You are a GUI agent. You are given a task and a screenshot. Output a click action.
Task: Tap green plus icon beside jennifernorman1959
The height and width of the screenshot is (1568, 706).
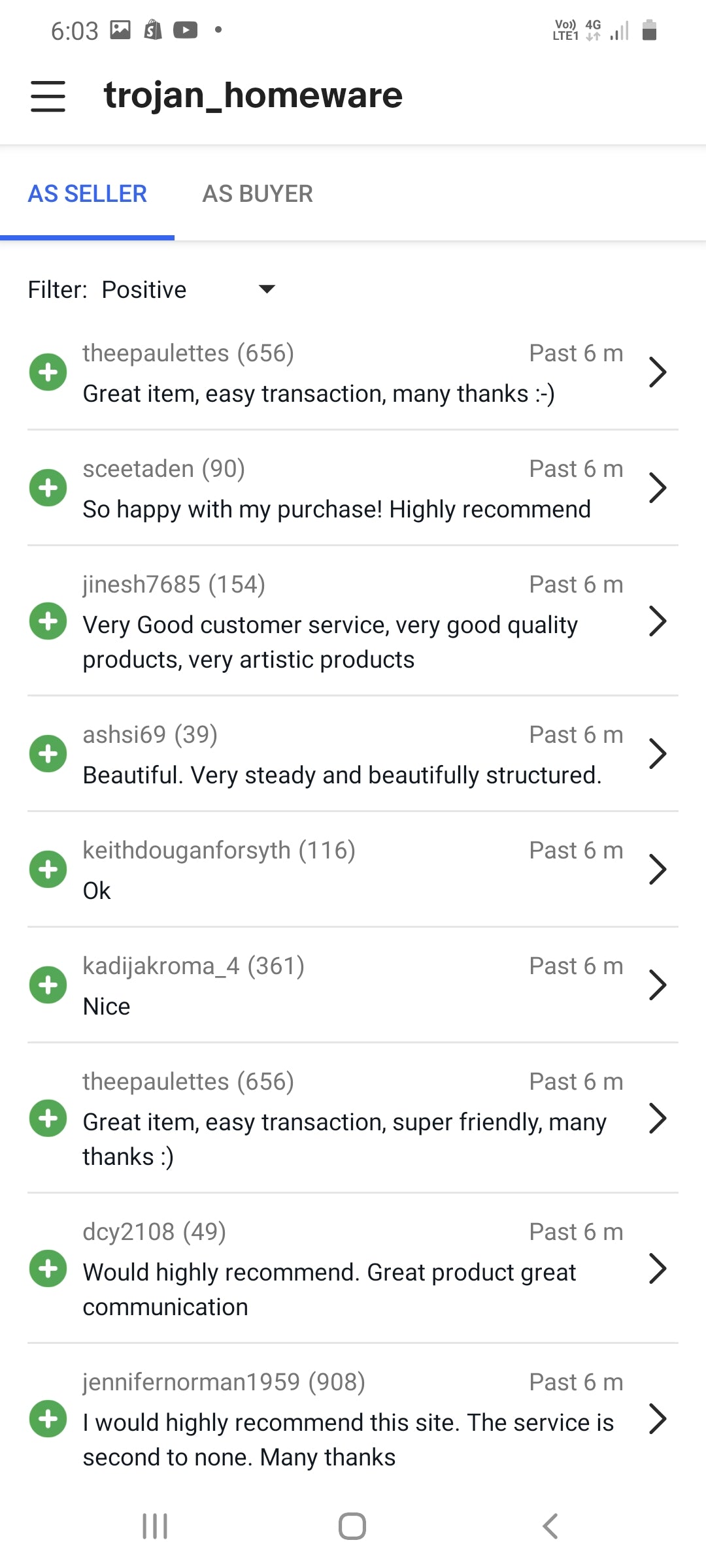(x=48, y=1419)
